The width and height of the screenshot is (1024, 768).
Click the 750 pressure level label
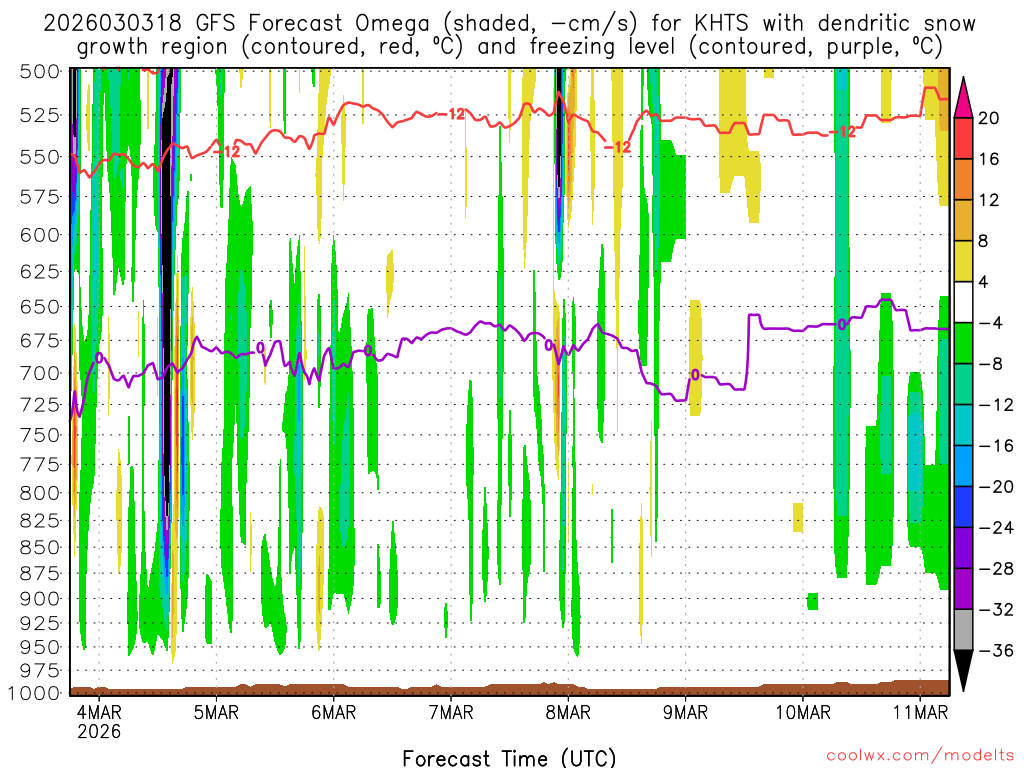coord(40,435)
